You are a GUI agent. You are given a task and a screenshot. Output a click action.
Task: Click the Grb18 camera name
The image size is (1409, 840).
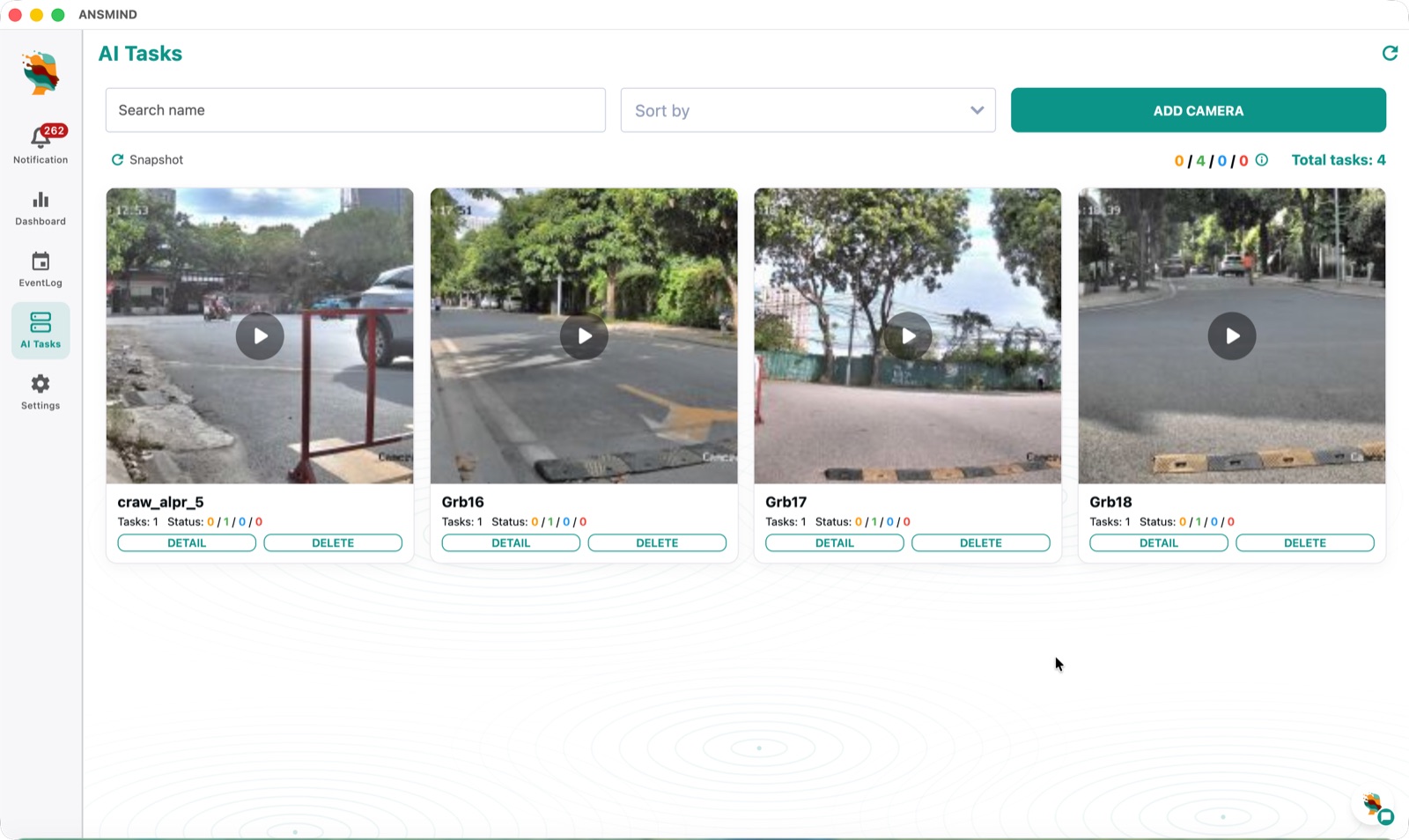point(1110,502)
